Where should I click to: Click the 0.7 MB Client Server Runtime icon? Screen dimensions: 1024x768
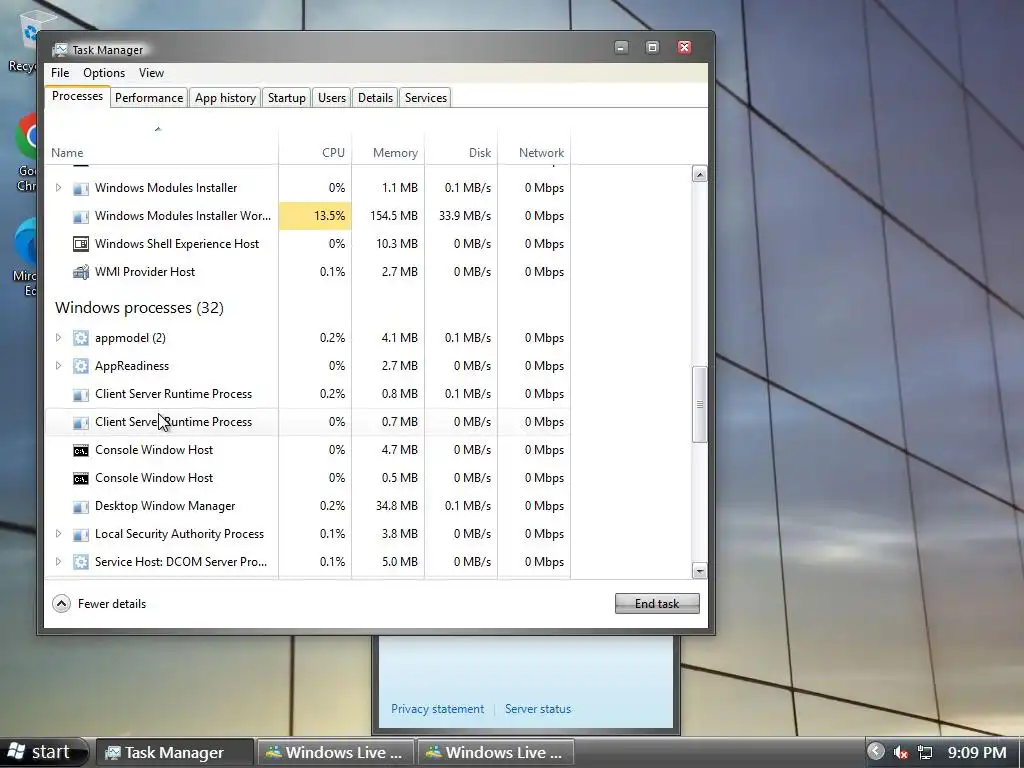tap(80, 423)
